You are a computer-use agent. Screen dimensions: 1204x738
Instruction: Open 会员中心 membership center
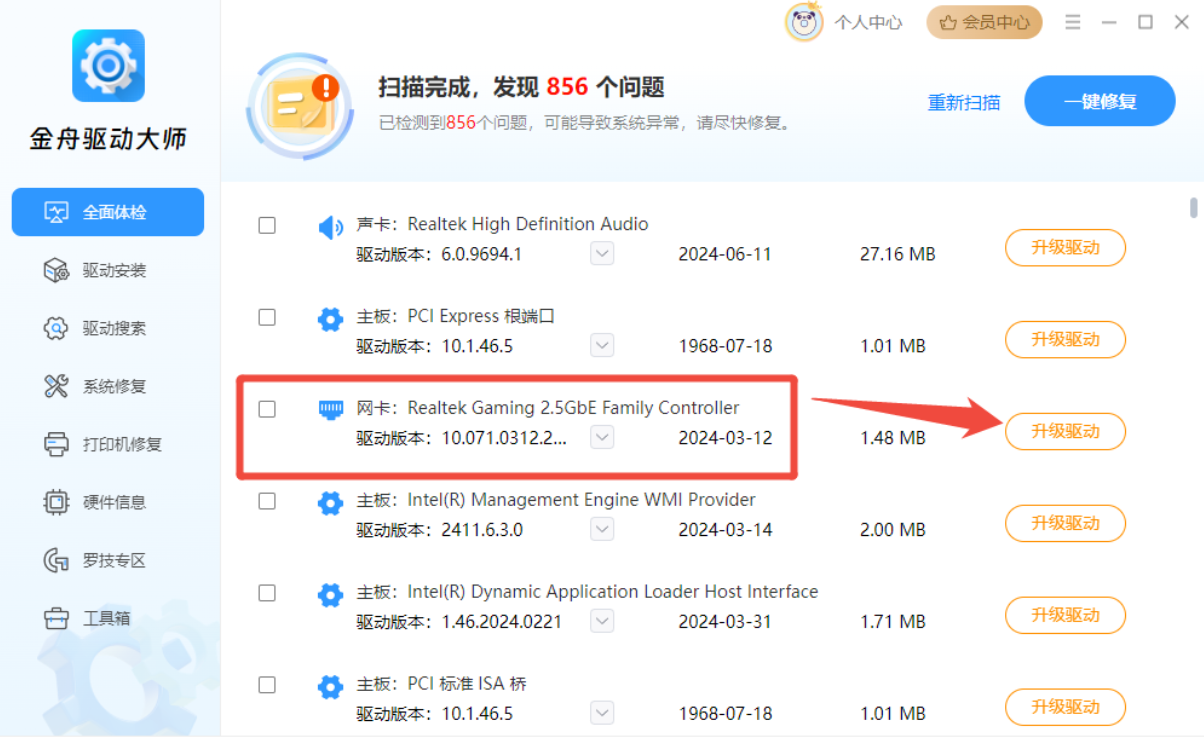[x=984, y=22]
